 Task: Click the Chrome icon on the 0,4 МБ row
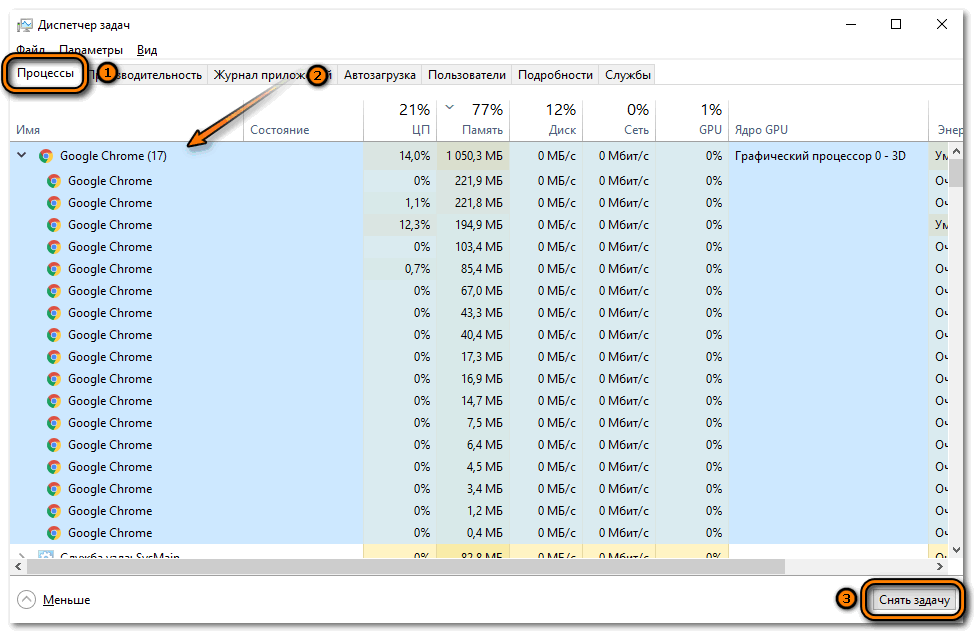54,533
